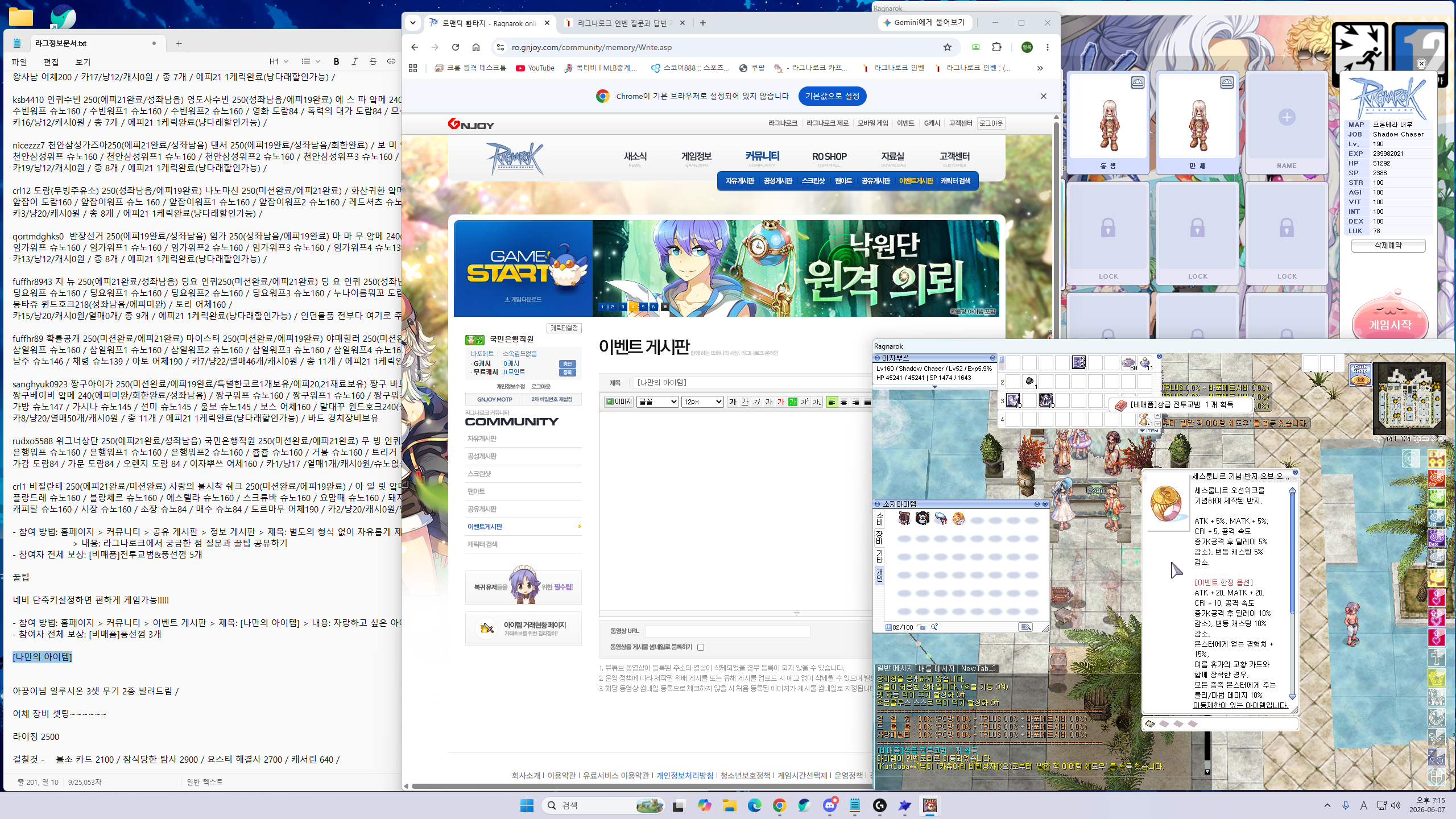Expand status window down arrow
1456x819 pixels.
pyautogui.click(x=934, y=387)
